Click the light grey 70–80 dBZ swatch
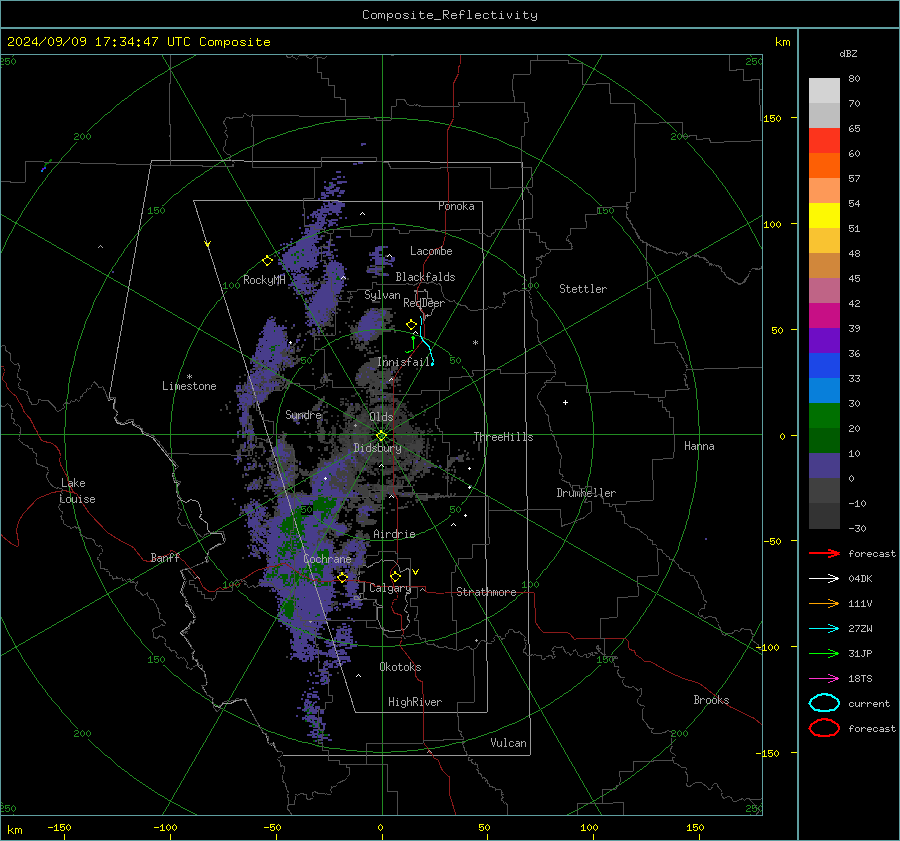900x841 pixels. coord(824,90)
